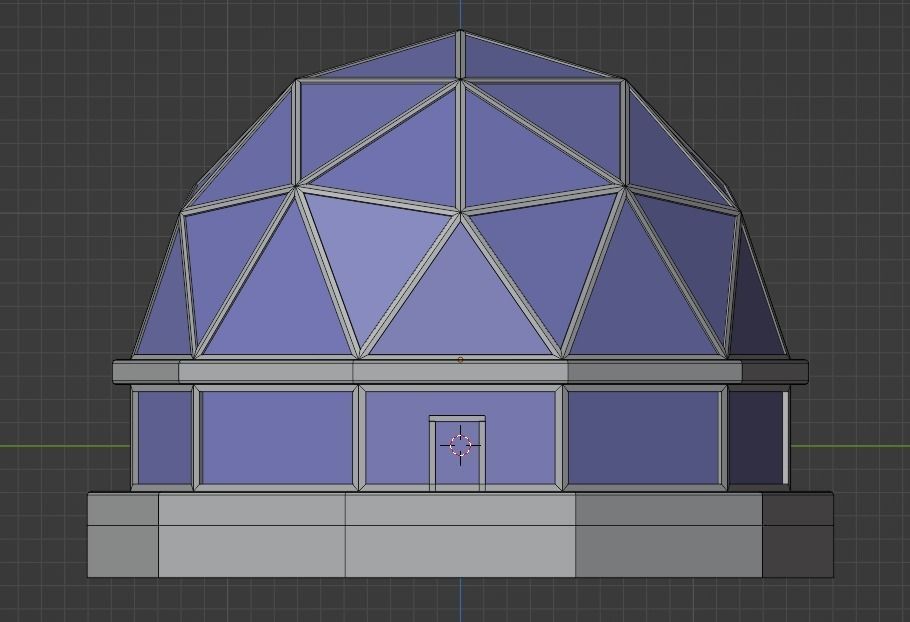The width and height of the screenshot is (910, 622).
Task: Select the wide wall panel left of door panel
Action: (277, 437)
